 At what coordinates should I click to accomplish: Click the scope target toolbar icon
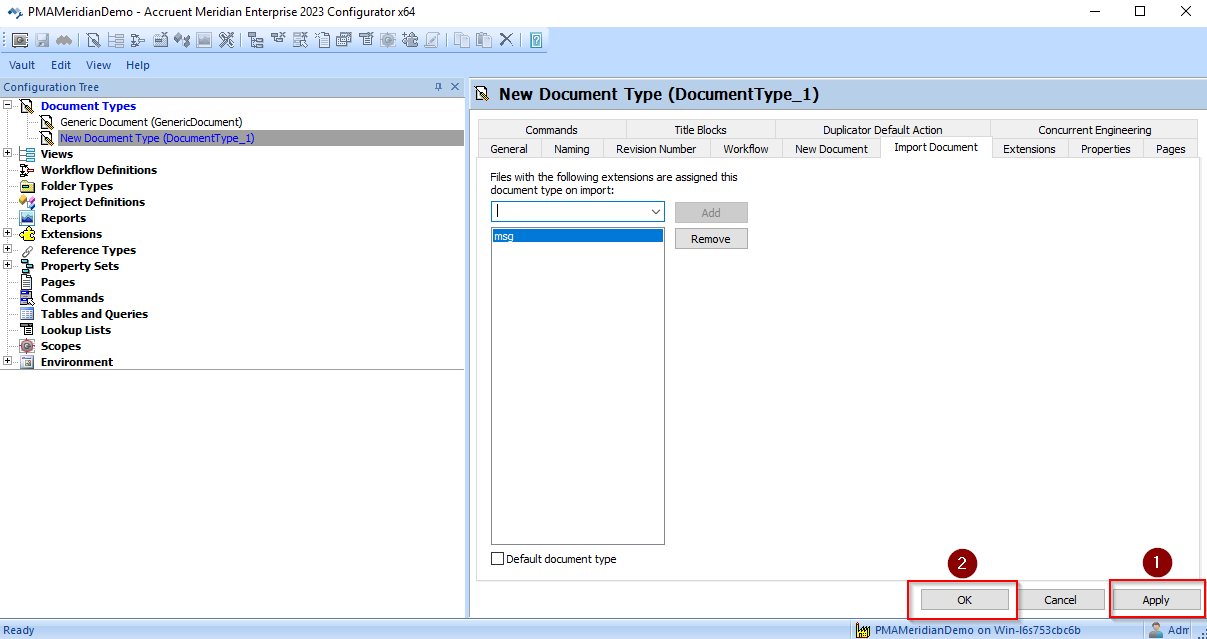(x=387, y=40)
